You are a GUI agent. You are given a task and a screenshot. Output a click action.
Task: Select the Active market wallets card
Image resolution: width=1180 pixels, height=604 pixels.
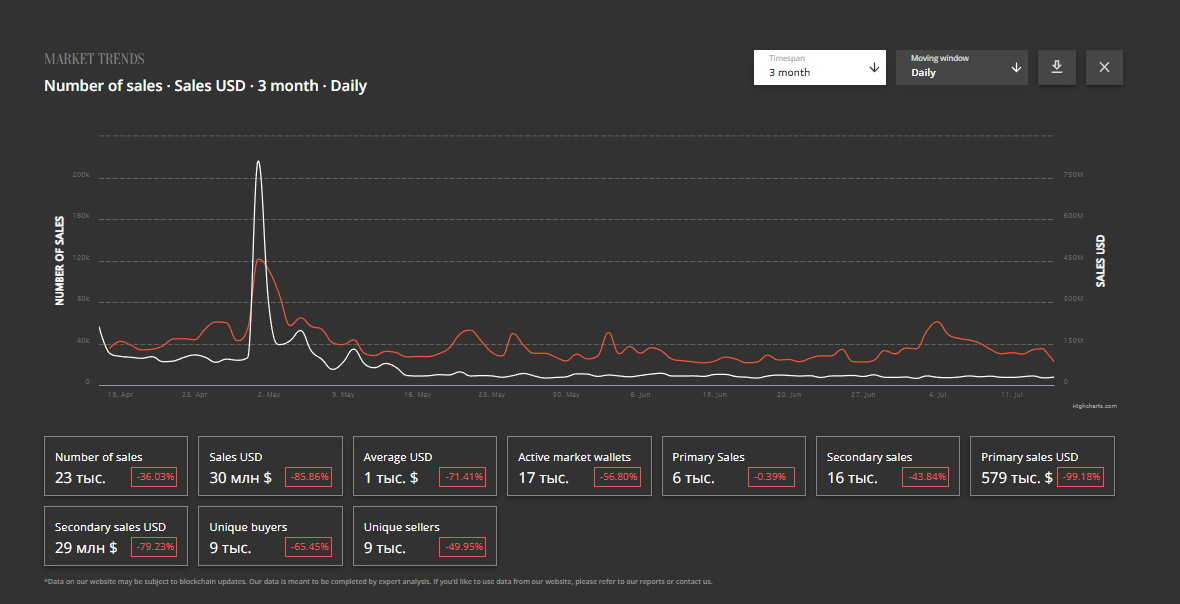pyautogui.click(x=579, y=466)
